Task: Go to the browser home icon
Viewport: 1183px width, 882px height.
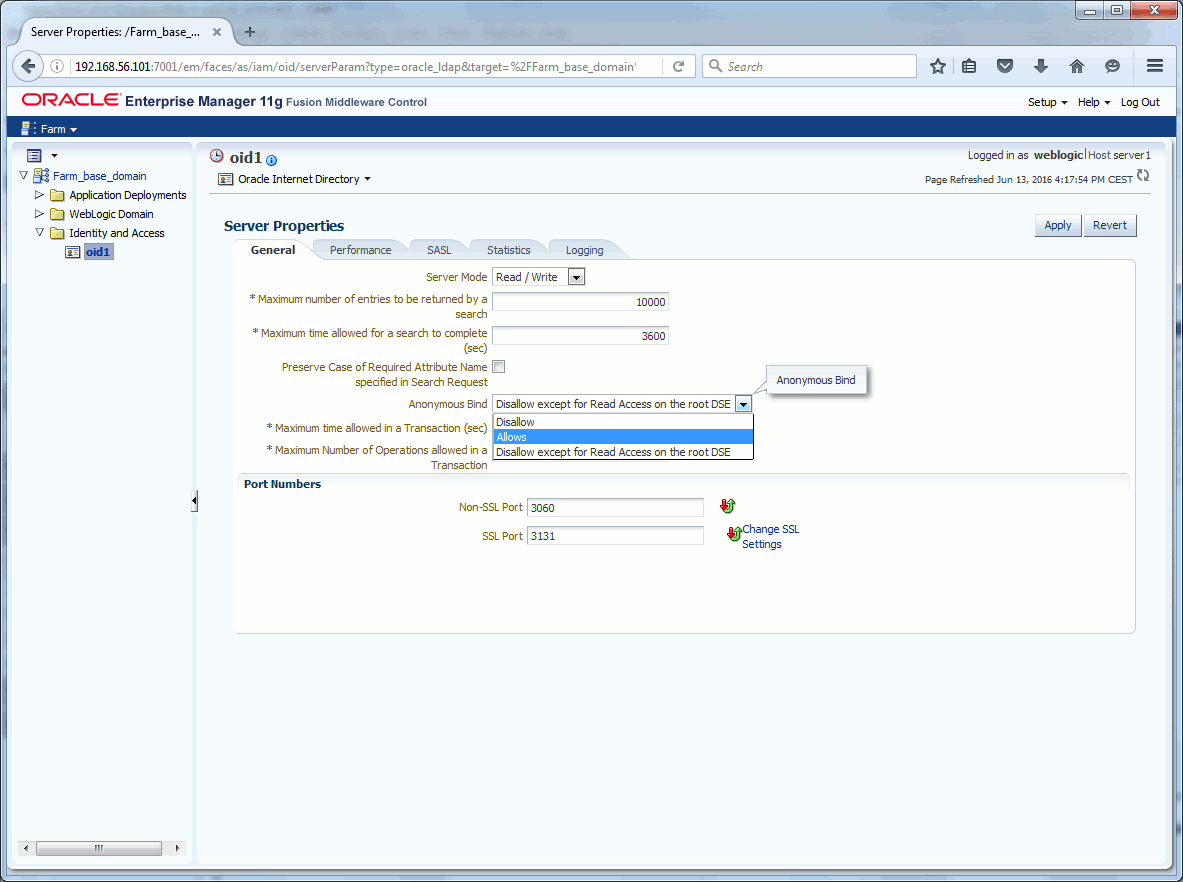Action: click(x=1077, y=66)
